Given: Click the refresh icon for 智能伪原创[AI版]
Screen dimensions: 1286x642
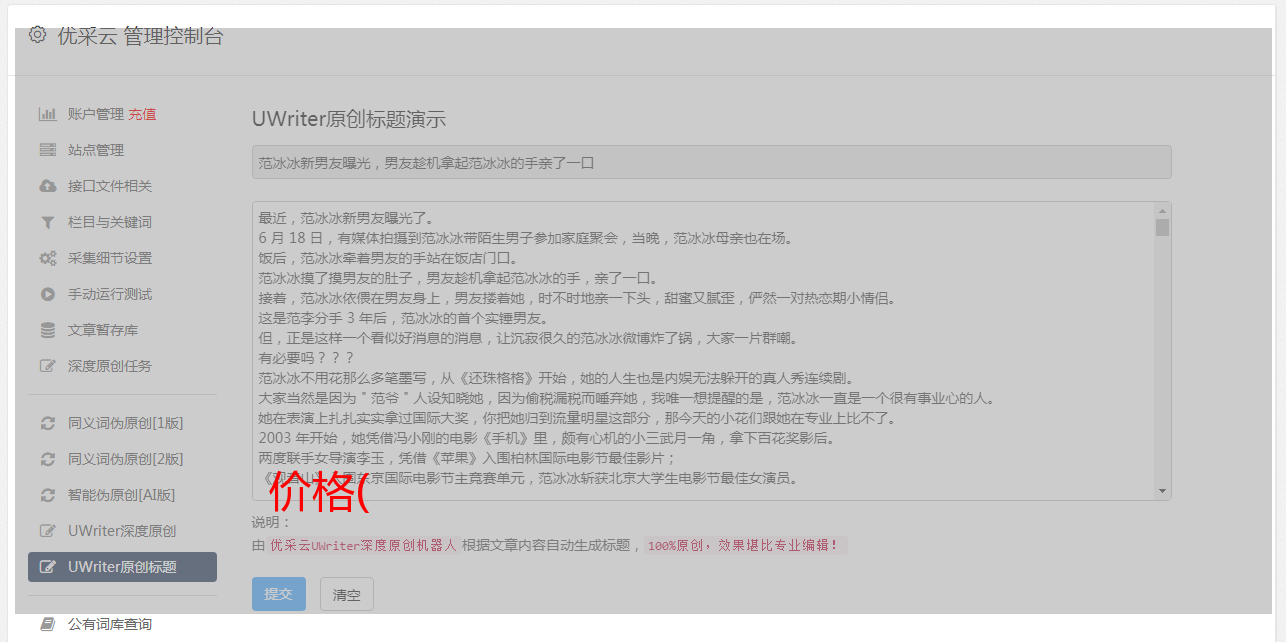Looking at the screenshot, I should pyautogui.click(x=47, y=495).
